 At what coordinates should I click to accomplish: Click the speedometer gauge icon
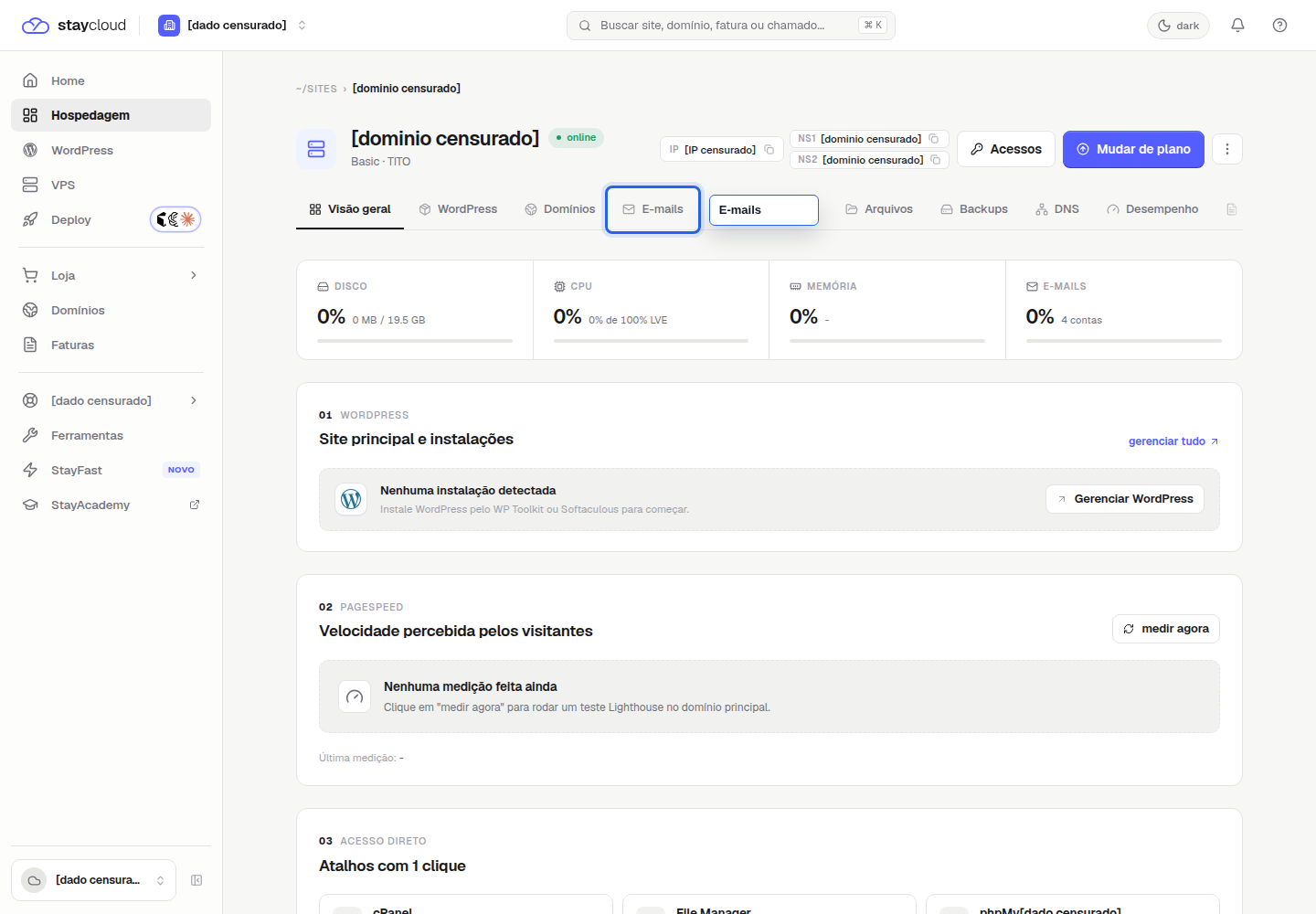tap(355, 696)
